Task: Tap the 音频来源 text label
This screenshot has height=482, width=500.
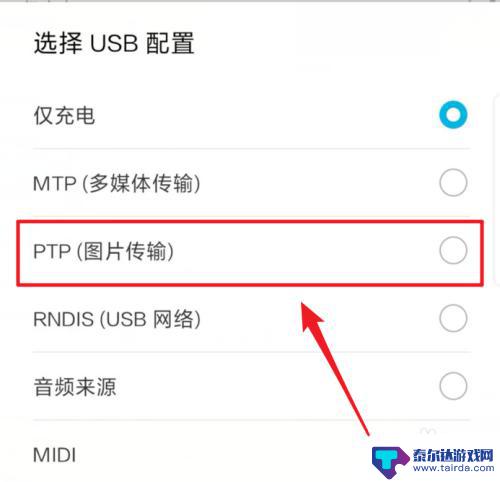Action: (75, 387)
